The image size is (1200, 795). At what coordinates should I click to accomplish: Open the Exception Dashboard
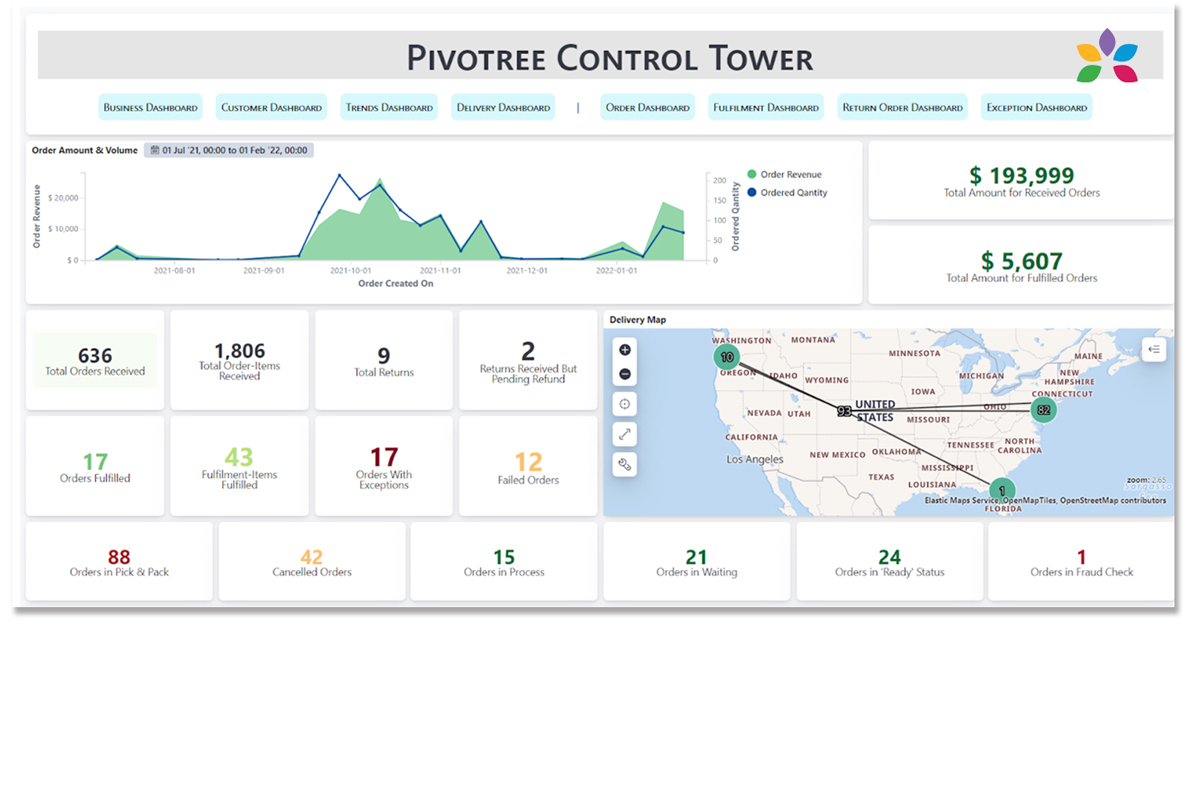[x=1036, y=108]
